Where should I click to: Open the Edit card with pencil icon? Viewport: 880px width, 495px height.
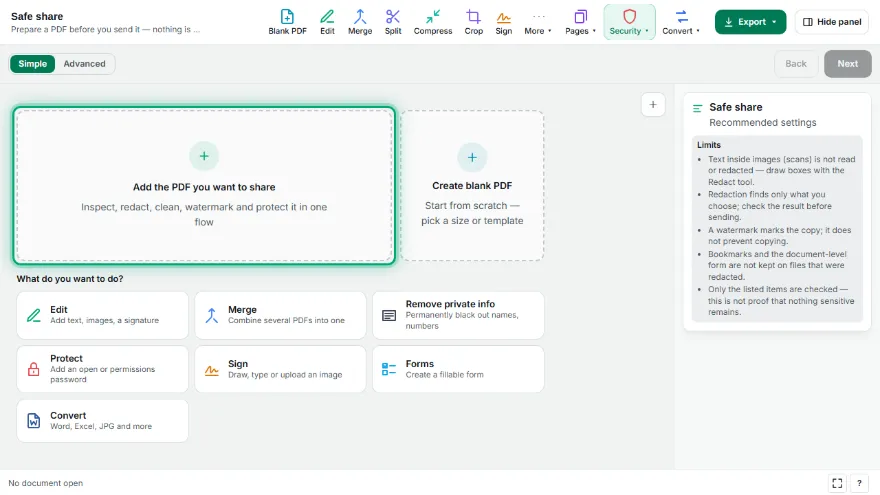click(x=103, y=315)
